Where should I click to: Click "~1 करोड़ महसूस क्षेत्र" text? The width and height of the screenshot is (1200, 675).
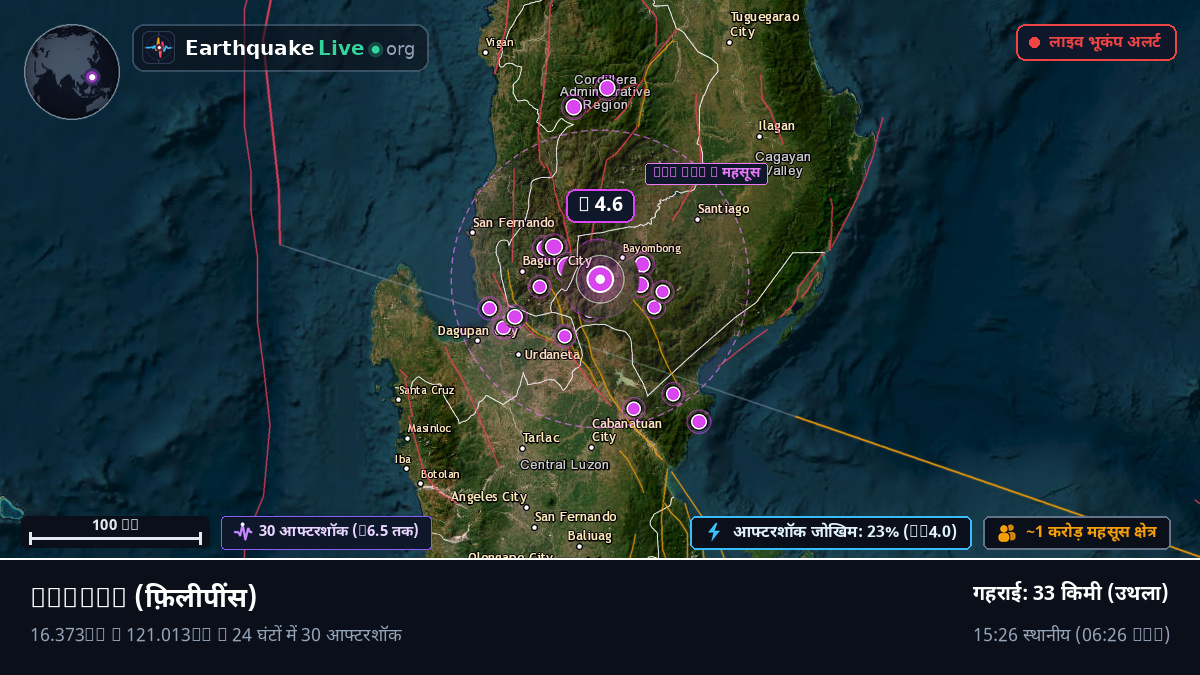pyautogui.click(x=1091, y=533)
